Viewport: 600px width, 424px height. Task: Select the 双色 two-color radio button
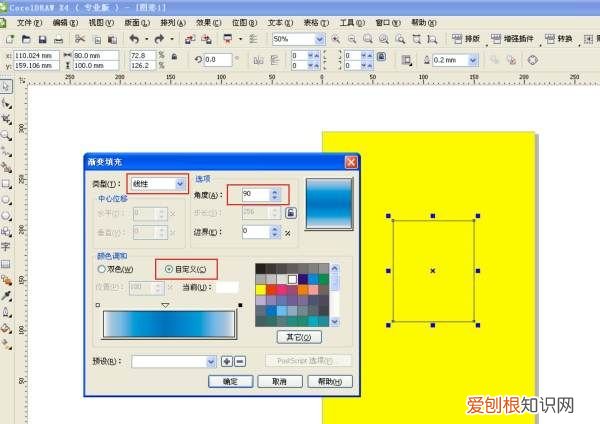tap(101, 269)
